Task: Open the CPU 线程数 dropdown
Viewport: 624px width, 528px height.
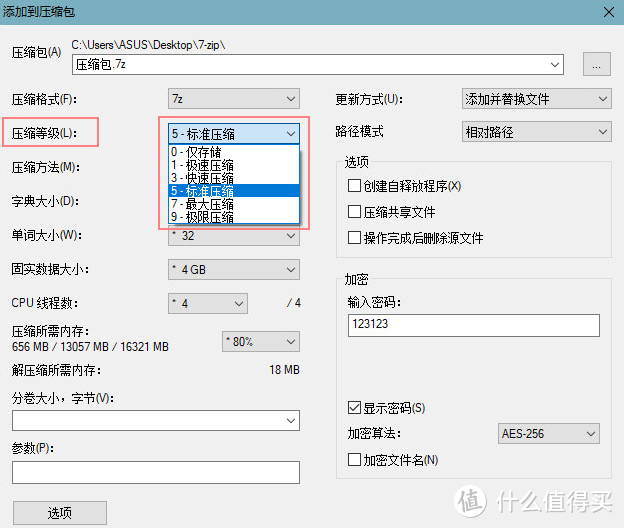Action: pos(208,304)
